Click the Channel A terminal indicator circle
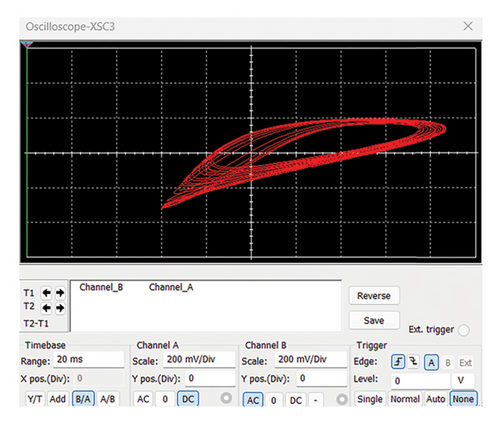 tap(226, 398)
